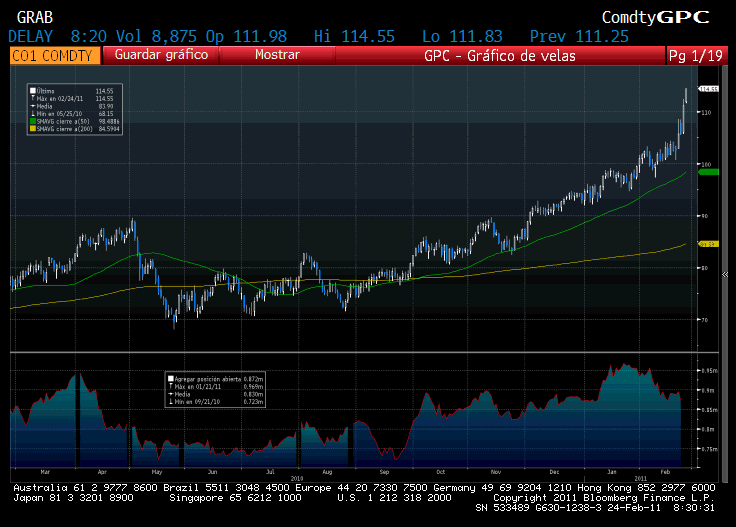The height and width of the screenshot is (527, 736).
Task: Click the white Agregar posición abierta swatch
Action: (171, 379)
